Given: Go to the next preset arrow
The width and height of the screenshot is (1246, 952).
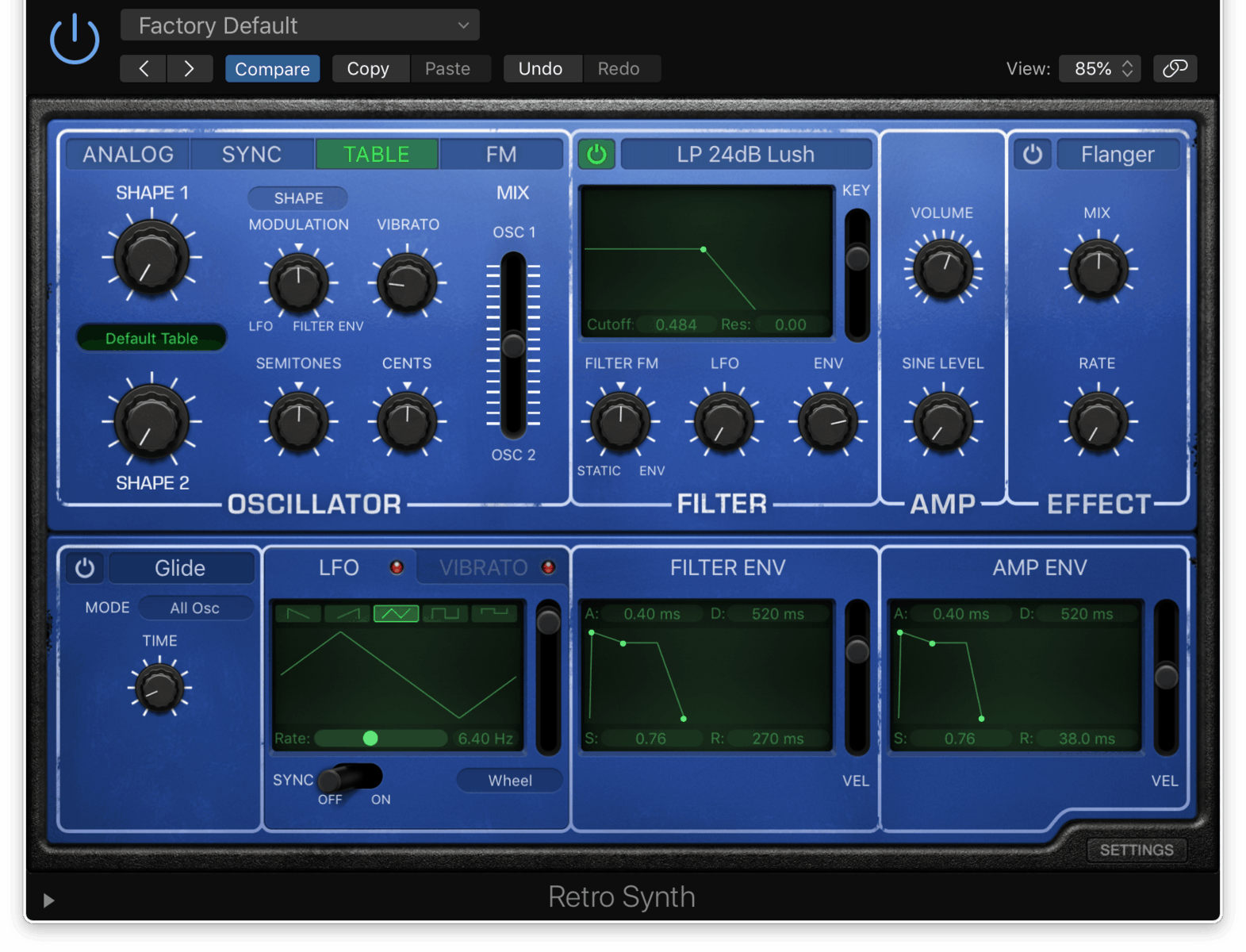Looking at the screenshot, I should click(x=190, y=69).
